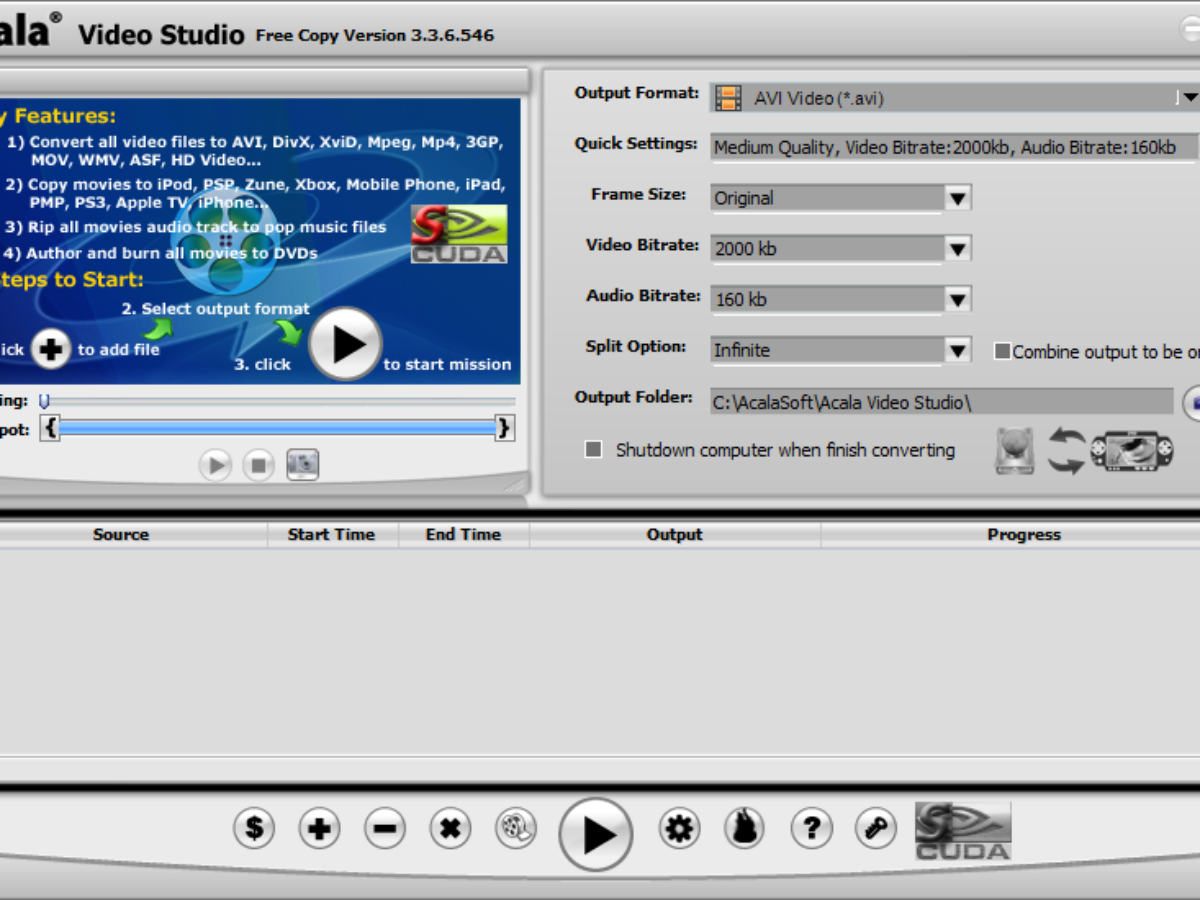Click the preview stop button
The height and width of the screenshot is (900, 1200).
[258, 465]
